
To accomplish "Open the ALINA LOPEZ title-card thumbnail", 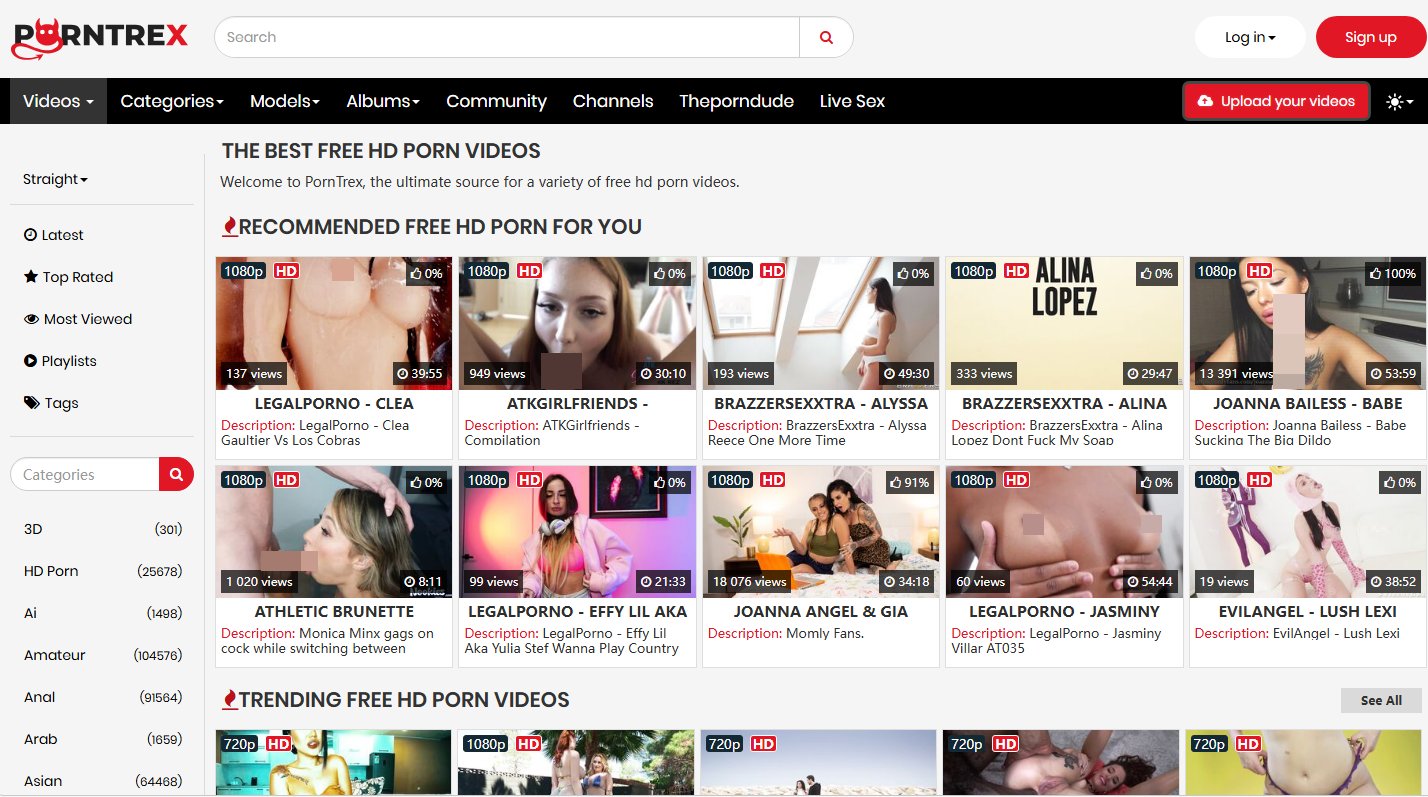I will (x=1064, y=323).
